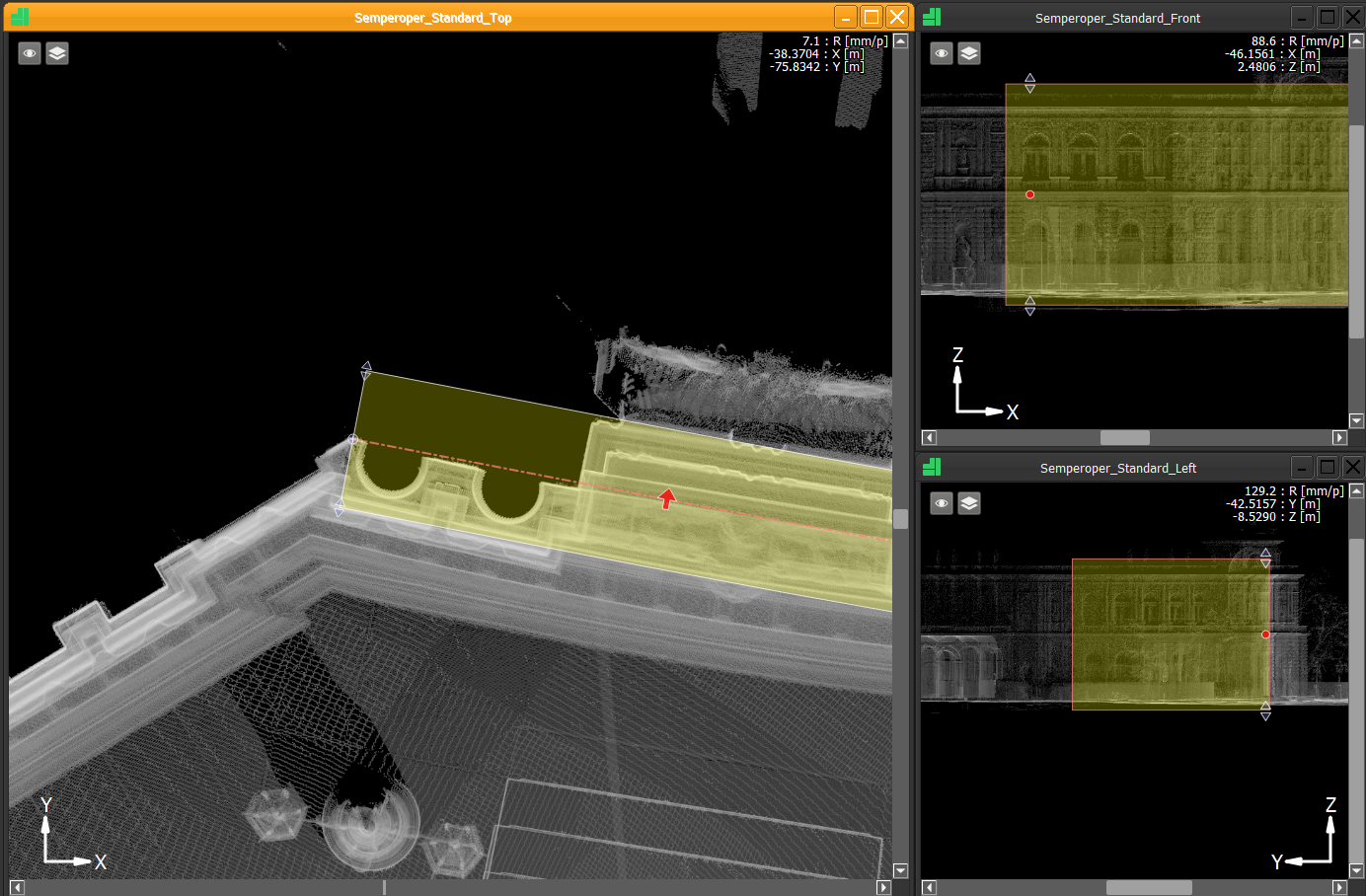1366x896 pixels.
Task: Toggle eye visibility icon in Front view
Action: [x=942, y=53]
